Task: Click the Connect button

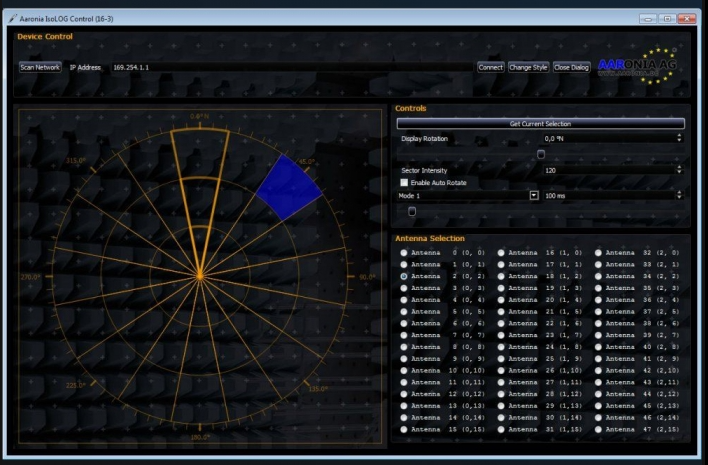Action: tap(490, 67)
